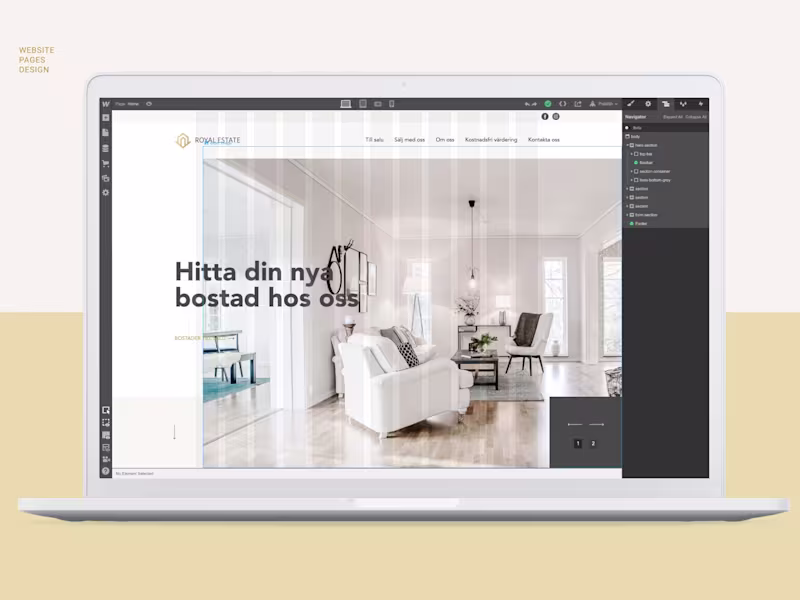Click Expand All in the Navigator
The width and height of the screenshot is (800, 600).
pos(674,117)
